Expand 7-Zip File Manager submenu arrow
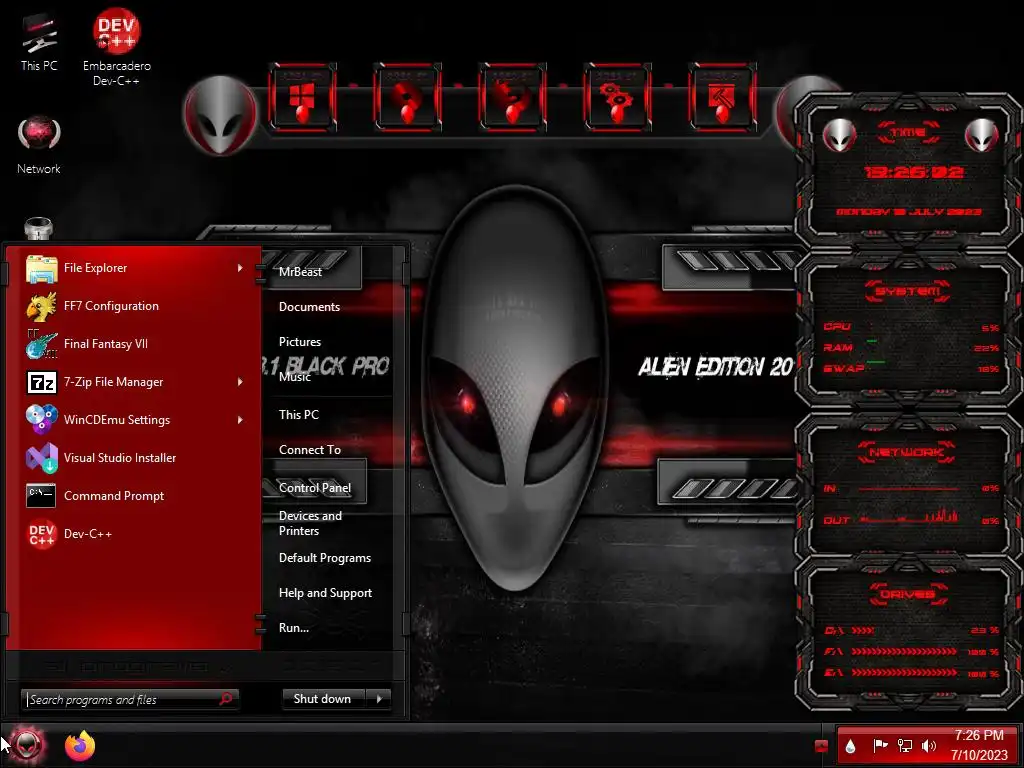1024x768 pixels. [x=240, y=382]
